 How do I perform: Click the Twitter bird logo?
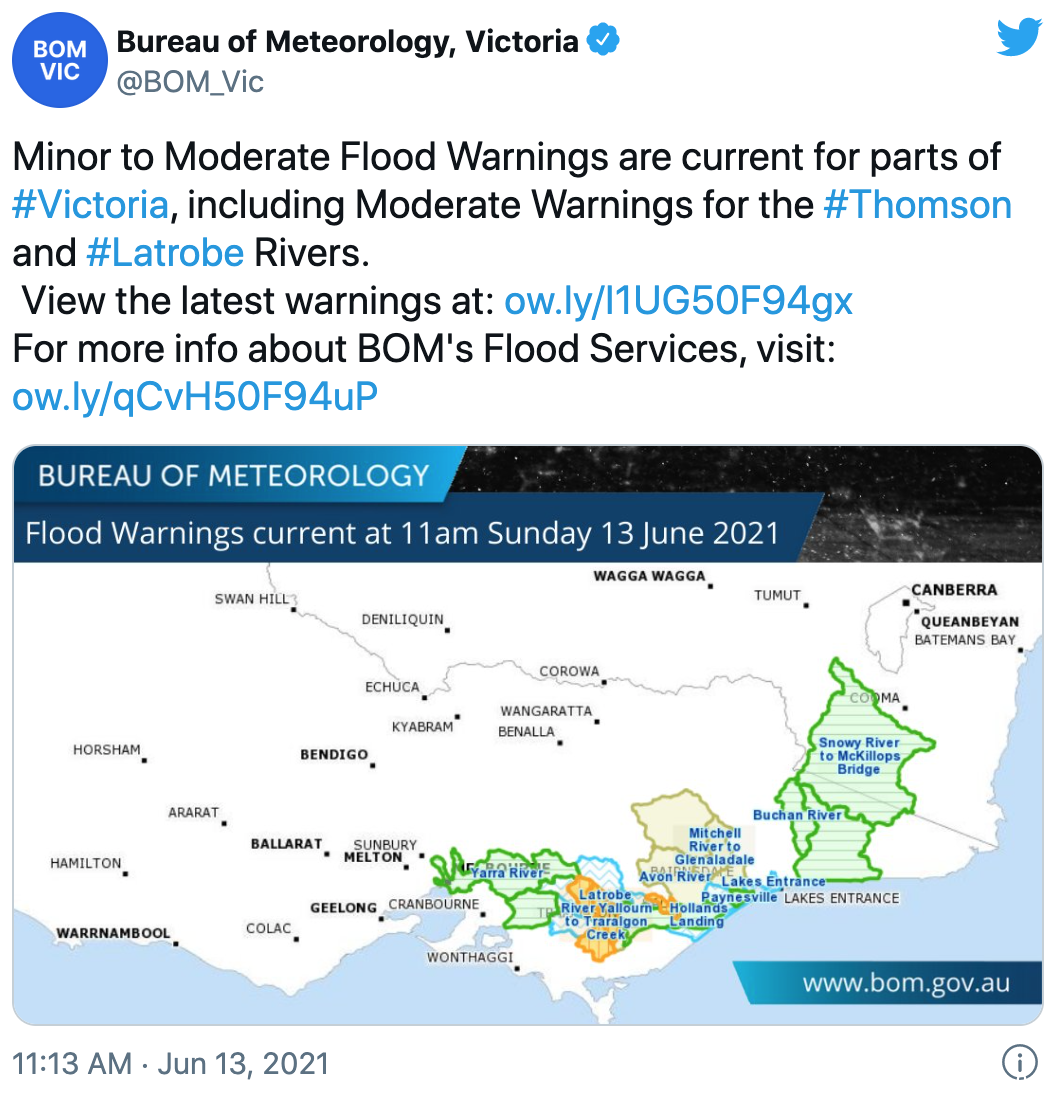tap(1019, 37)
